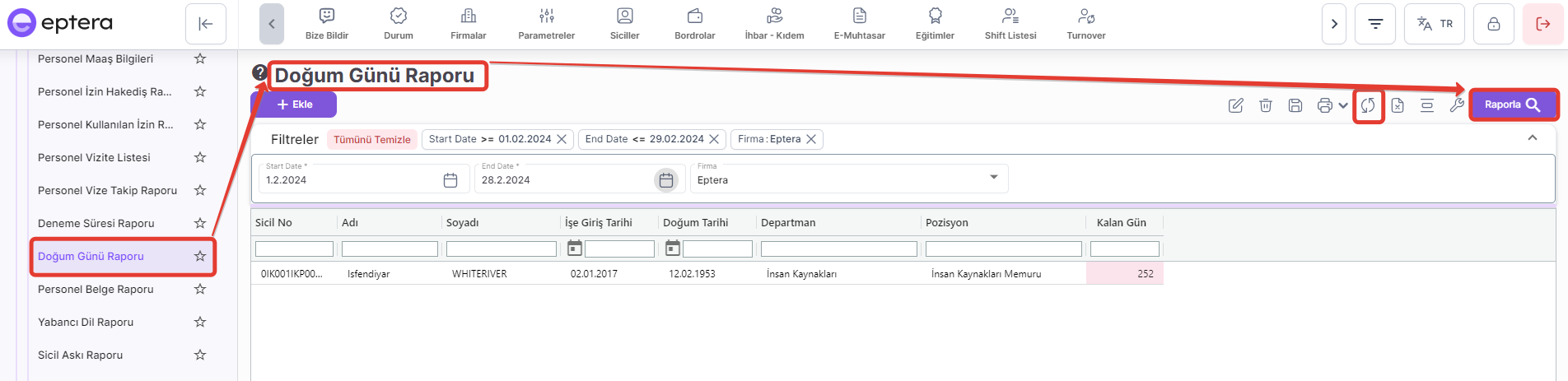
Task: Click the Soyadı column filter field
Action: (x=501, y=249)
